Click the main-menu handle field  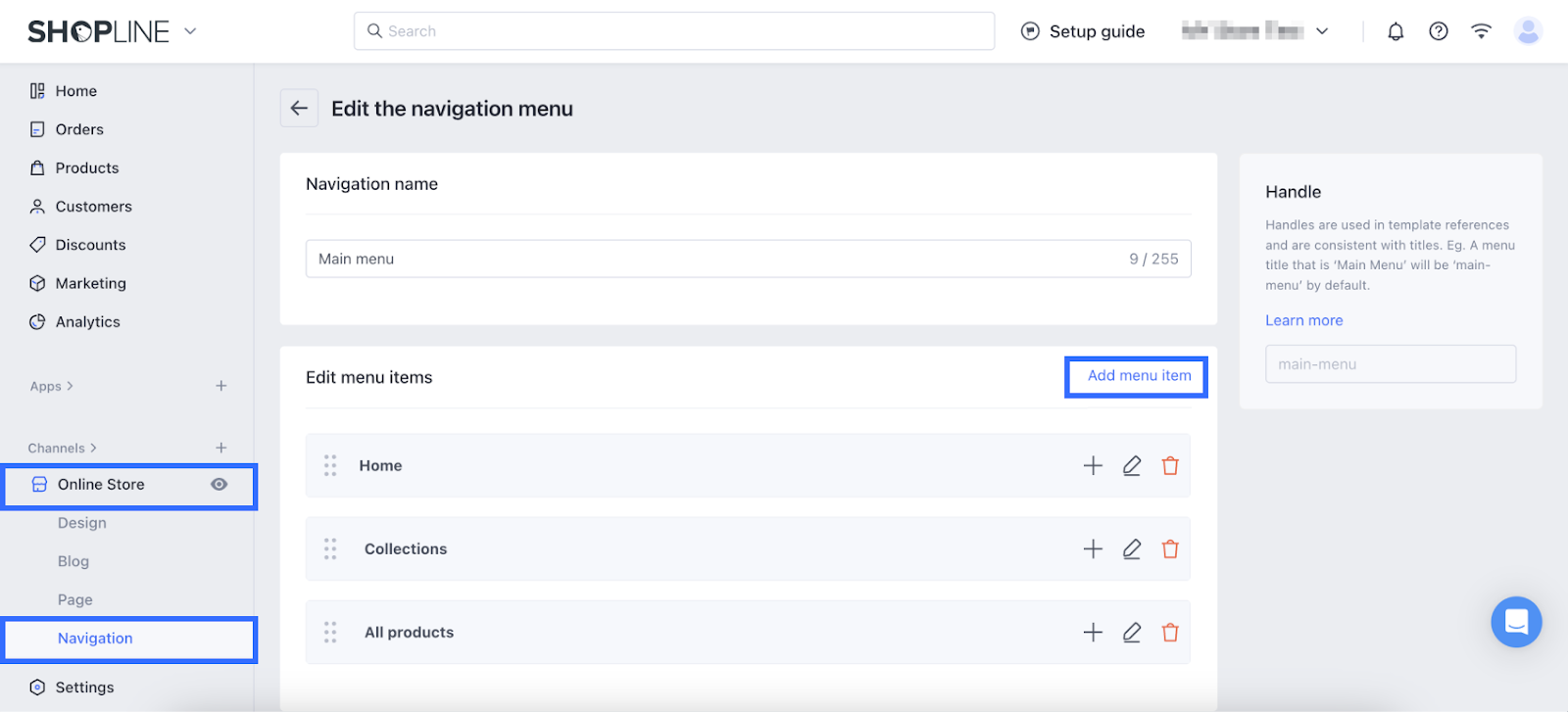(1390, 363)
